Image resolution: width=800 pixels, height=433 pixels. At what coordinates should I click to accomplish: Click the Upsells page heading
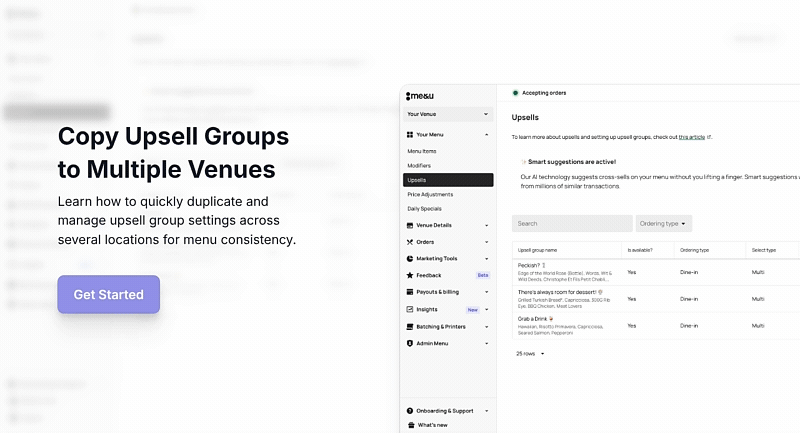pyautogui.click(x=525, y=117)
